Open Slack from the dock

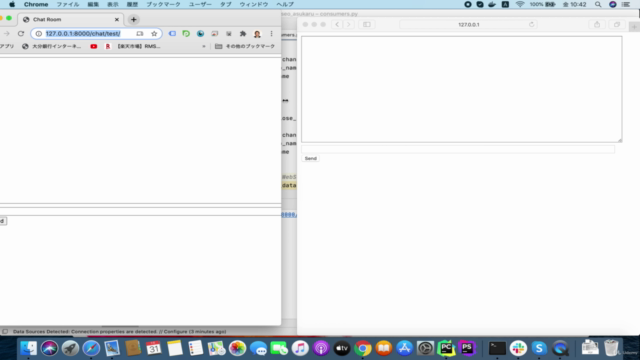[518, 348]
